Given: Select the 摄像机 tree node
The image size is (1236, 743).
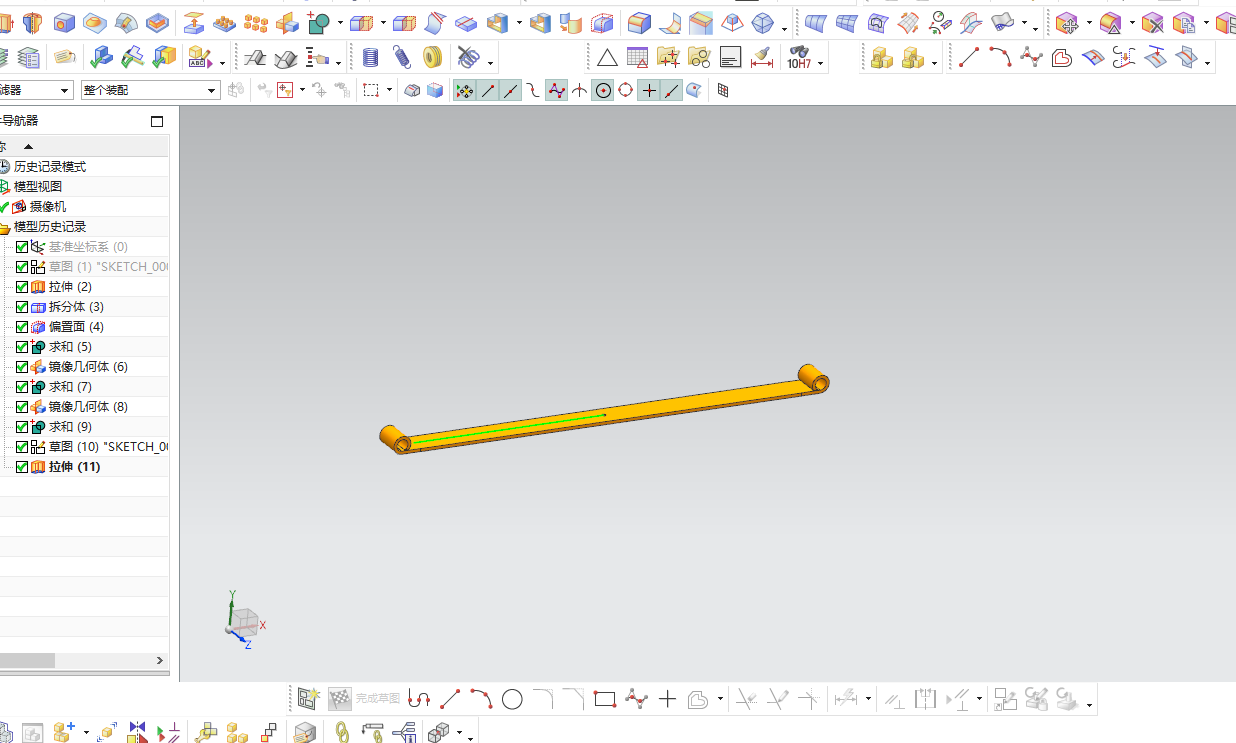Looking at the screenshot, I should (x=47, y=207).
